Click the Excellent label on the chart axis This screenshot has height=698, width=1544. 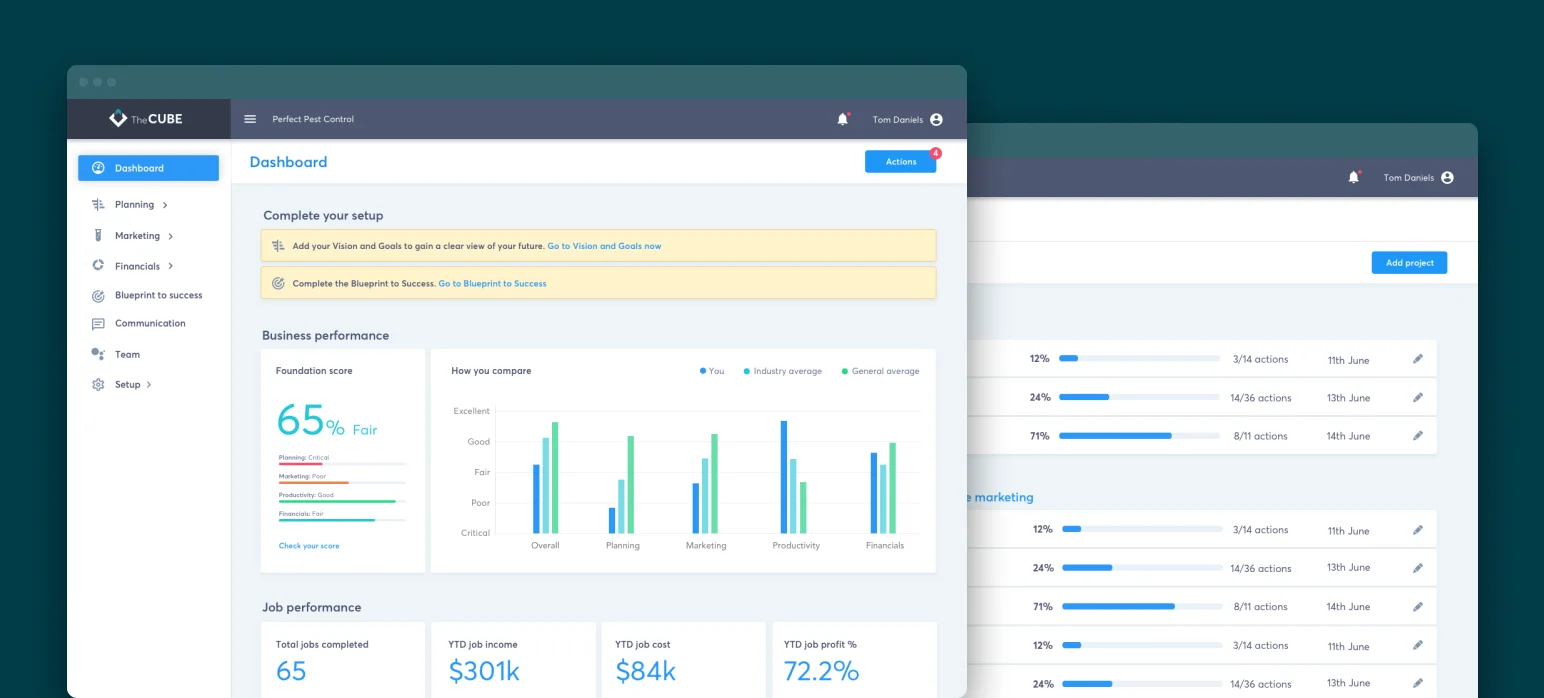click(x=472, y=411)
